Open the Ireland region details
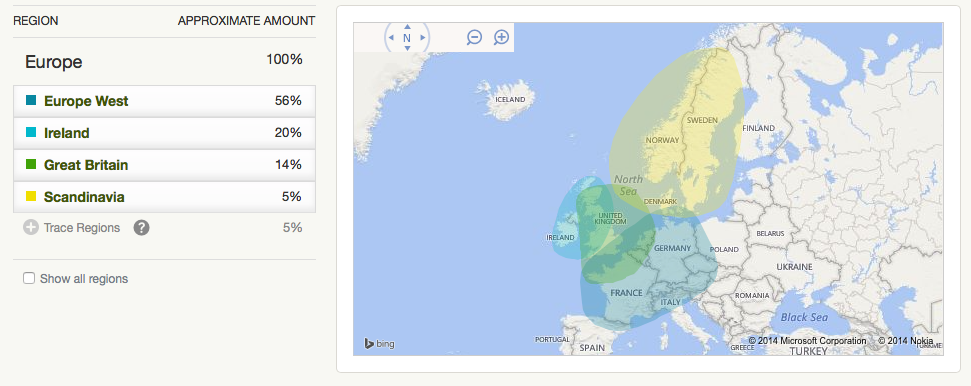 coord(165,133)
